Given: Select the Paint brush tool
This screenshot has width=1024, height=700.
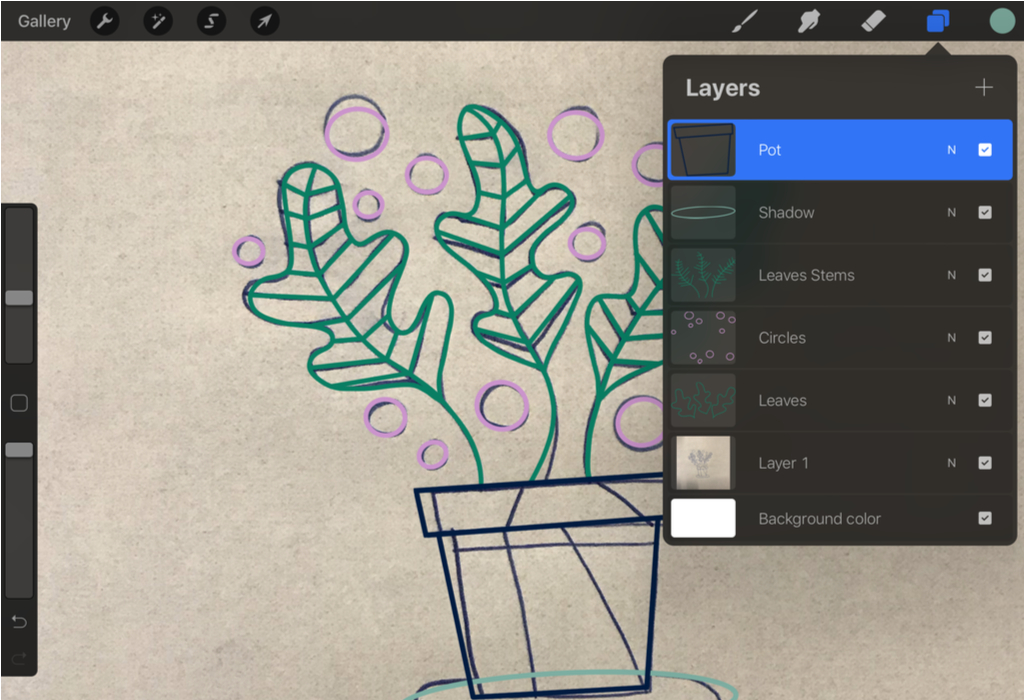Looking at the screenshot, I should tap(745, 21).
